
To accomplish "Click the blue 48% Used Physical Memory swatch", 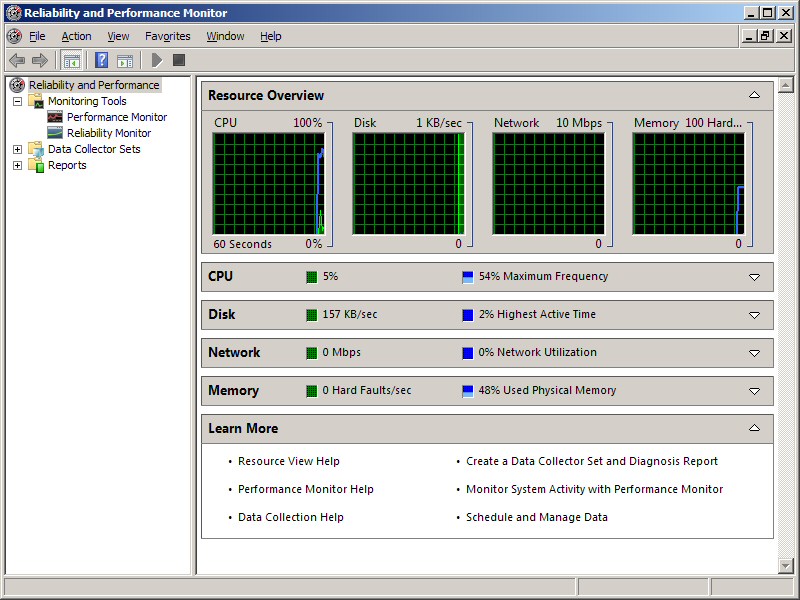I will pyautogui.click(x=467, y=391).
